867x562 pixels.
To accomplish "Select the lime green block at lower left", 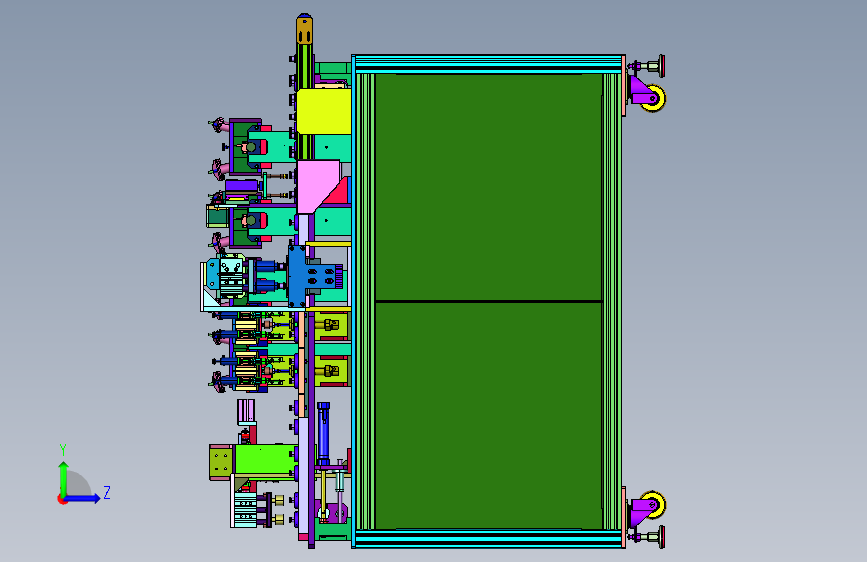I will tap(266, 459).
